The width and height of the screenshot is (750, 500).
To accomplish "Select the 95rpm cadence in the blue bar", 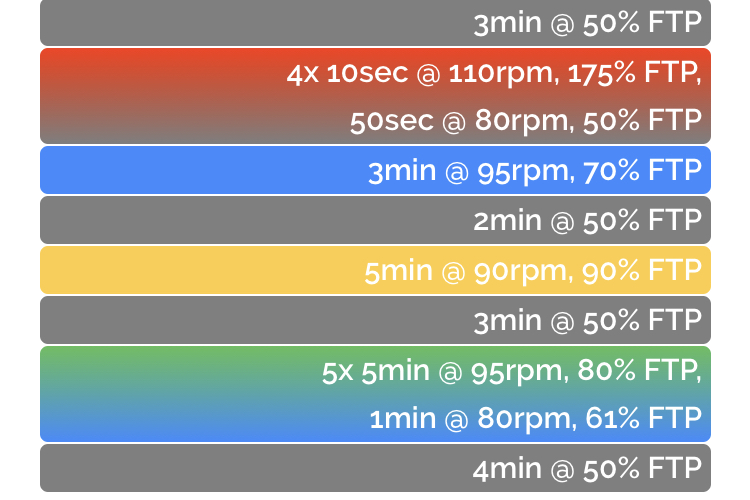I will [526, 172].
